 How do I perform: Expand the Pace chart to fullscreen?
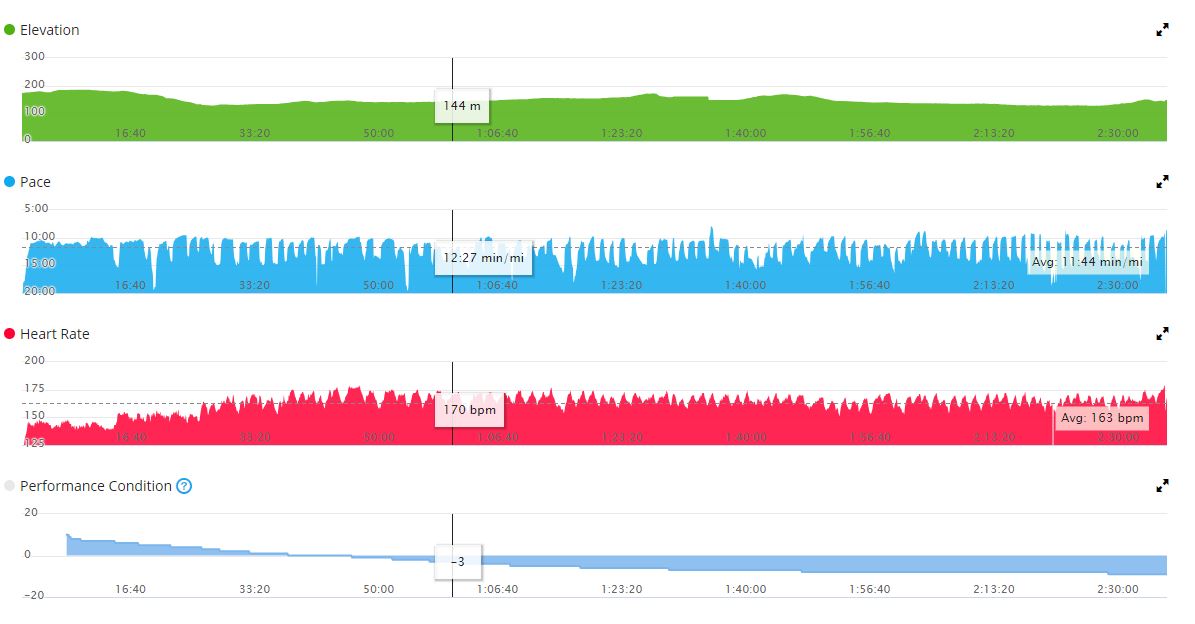(1162, 182)
